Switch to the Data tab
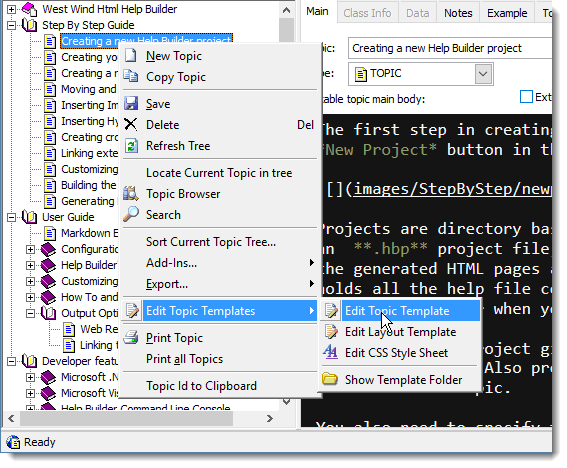This screenshot has height=468, width=567. (x=418, y=13)
